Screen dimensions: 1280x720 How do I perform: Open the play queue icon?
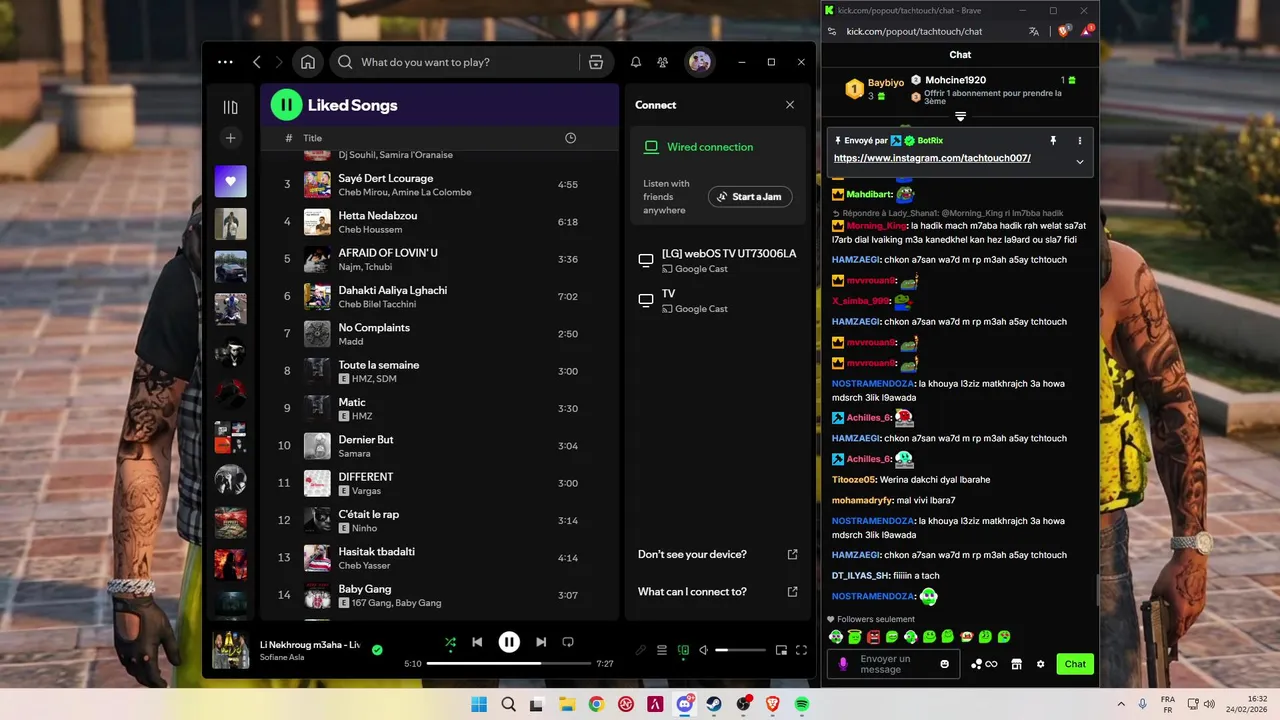662,650
